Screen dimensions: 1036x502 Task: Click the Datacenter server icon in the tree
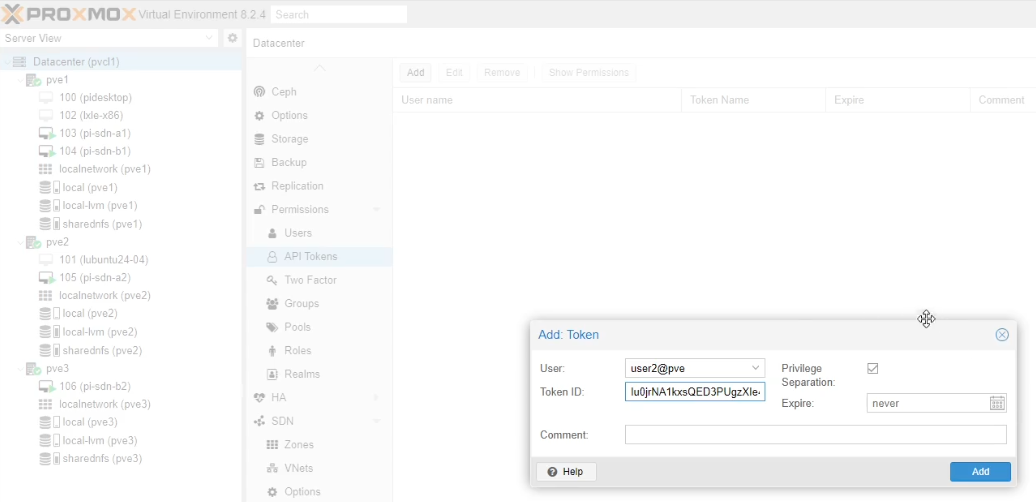20,62
